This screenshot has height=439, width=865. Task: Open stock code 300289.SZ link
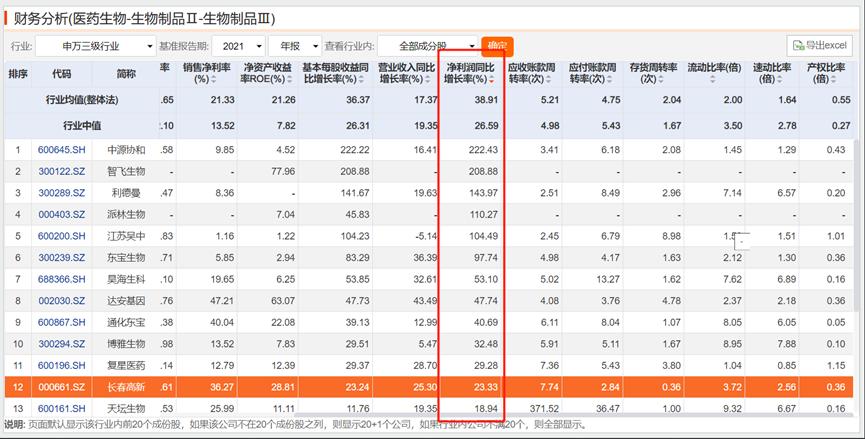[x=62, y=193]
